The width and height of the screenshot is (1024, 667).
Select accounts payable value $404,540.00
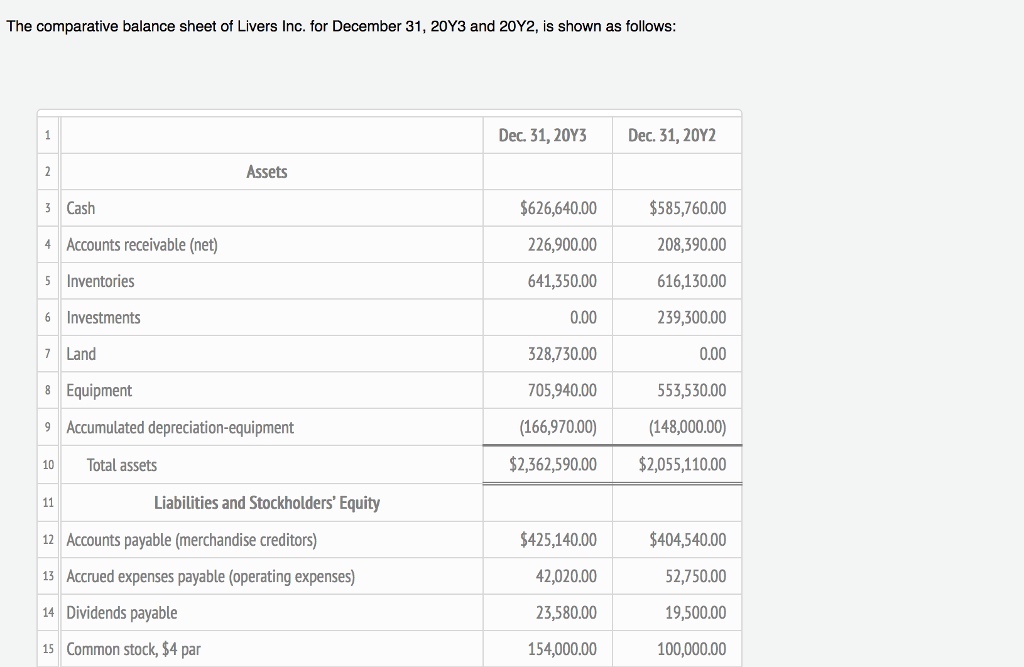tap(688, 540)
